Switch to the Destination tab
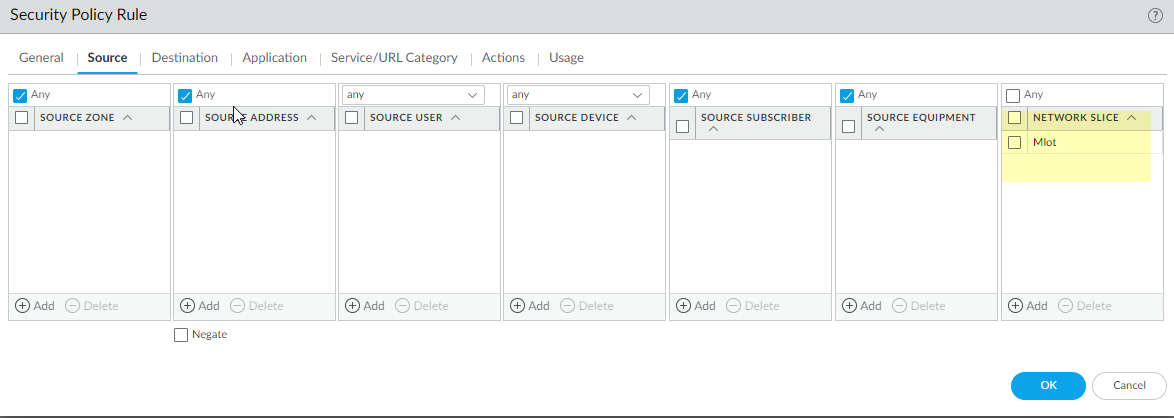This screenshot has width=1174, height=418. (184, 58)
